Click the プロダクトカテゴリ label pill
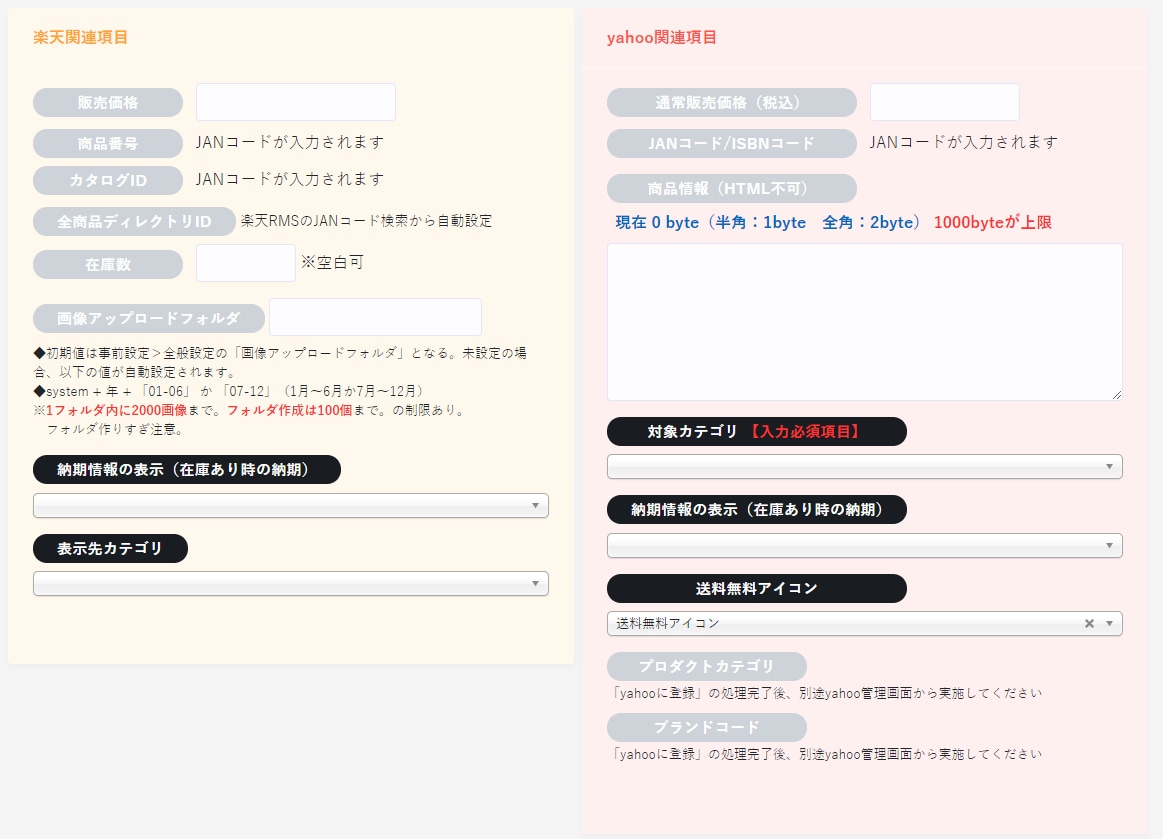 (706, 666)
